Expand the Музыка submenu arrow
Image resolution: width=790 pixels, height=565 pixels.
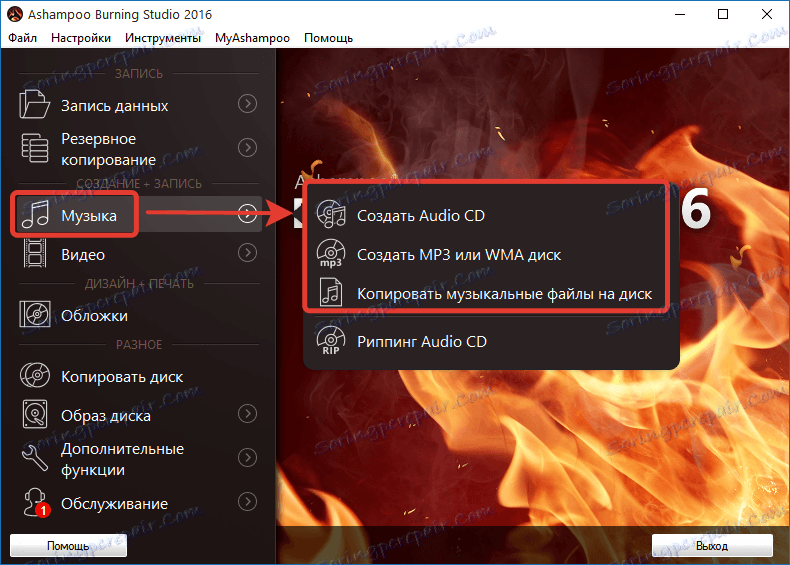click(x=247, y=213)
